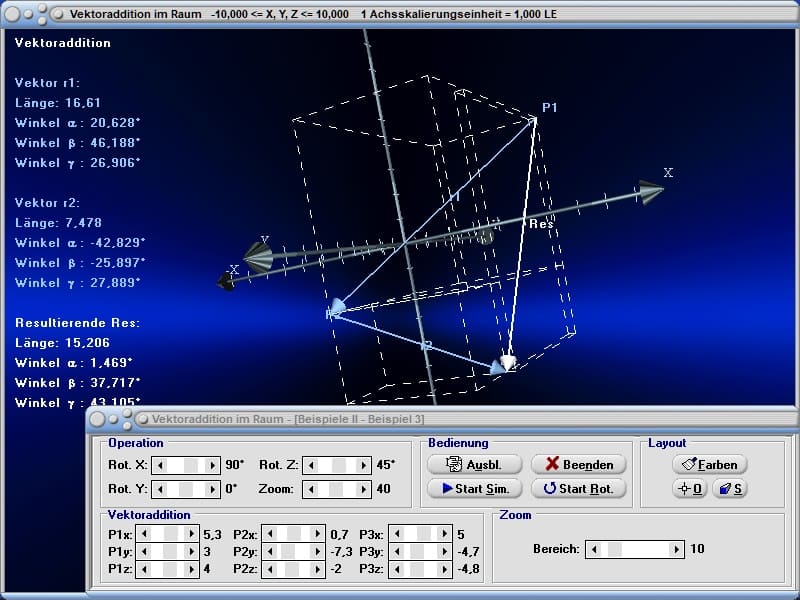
Task: Click the P2y scrollbar thumb
Action: (x=287, y=551)
